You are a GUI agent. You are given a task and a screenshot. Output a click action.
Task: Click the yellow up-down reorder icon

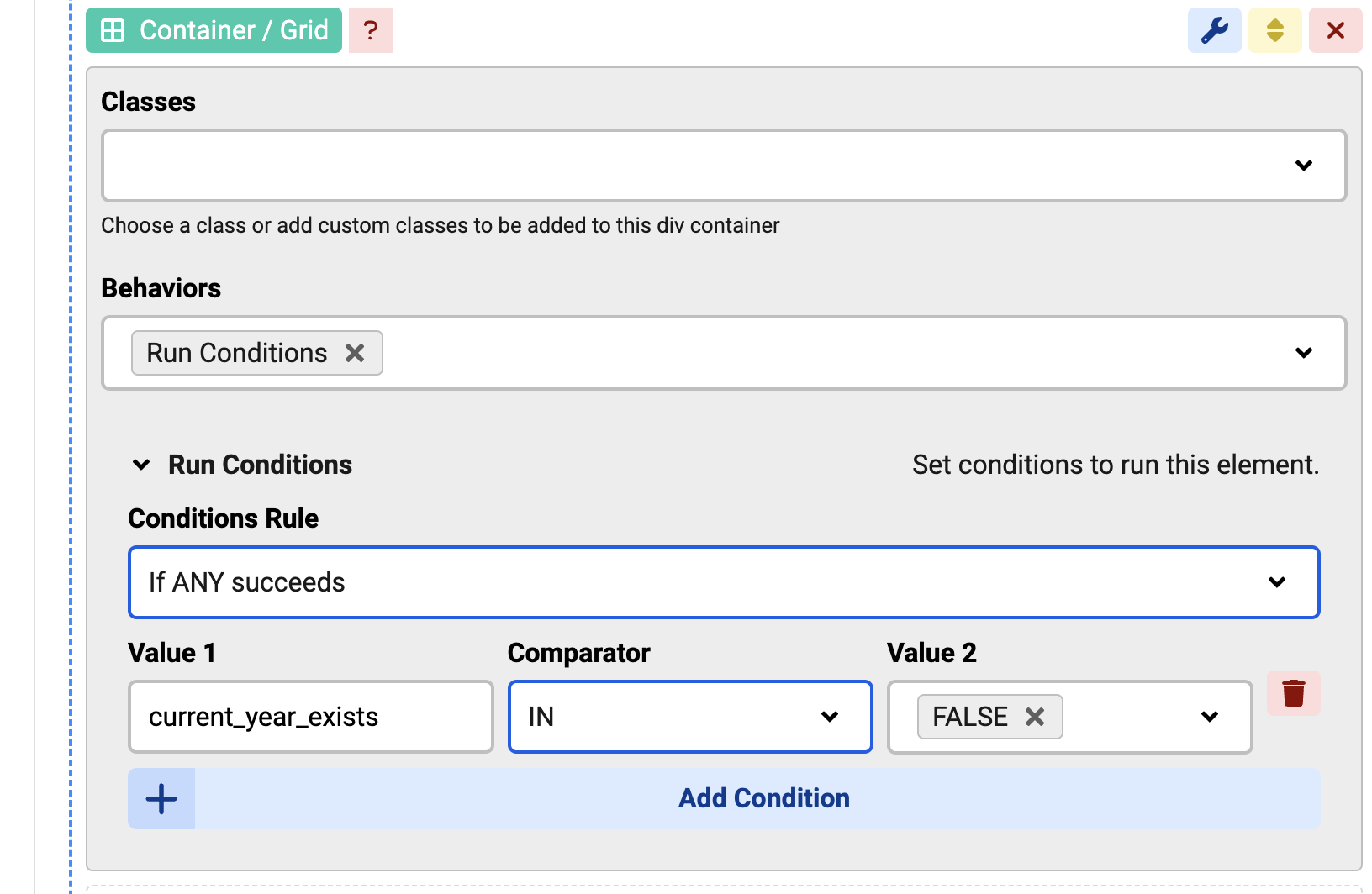1274,30
